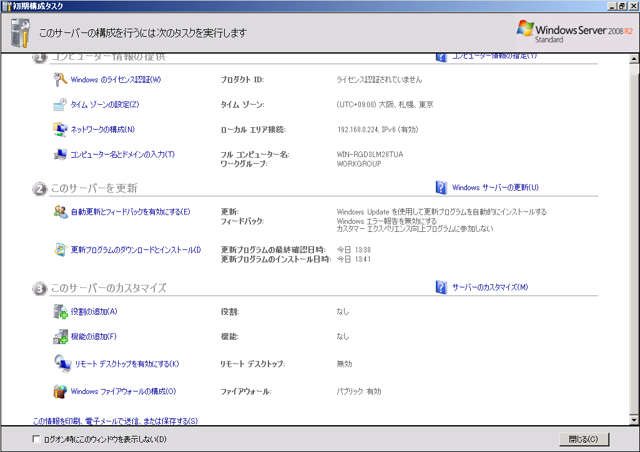This screenshot has height=452, width=640.
Task: Minimize the 初期構成タスク window
Action: coord(611,6)
